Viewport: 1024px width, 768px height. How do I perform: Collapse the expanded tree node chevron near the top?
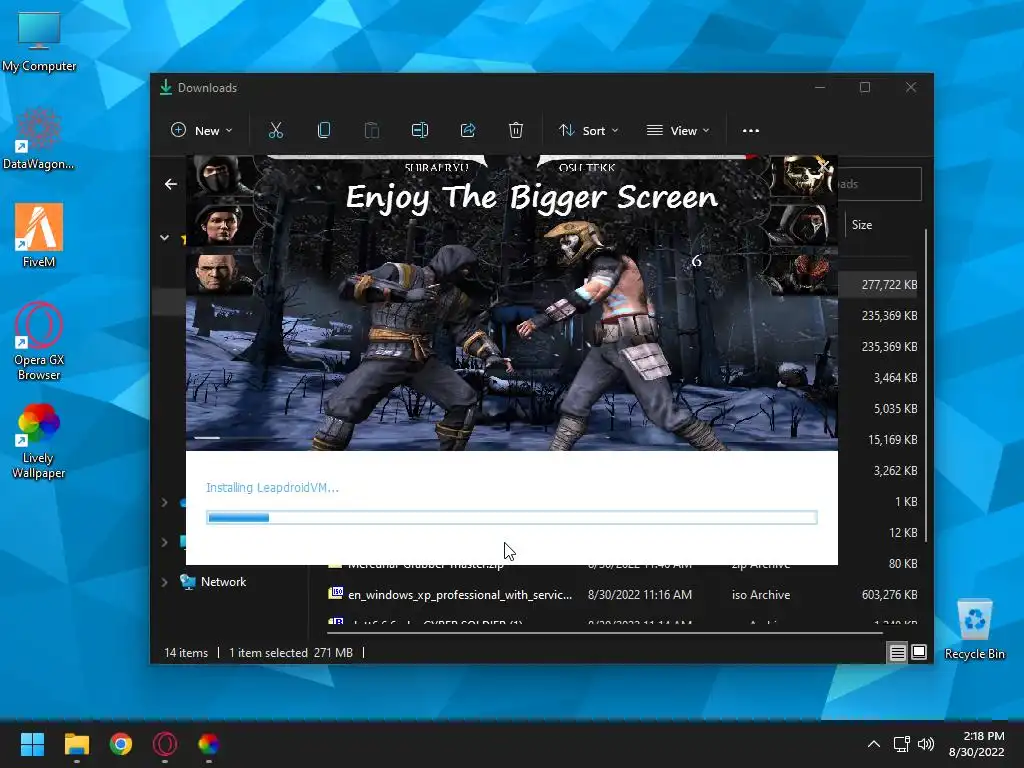point(165,238)
